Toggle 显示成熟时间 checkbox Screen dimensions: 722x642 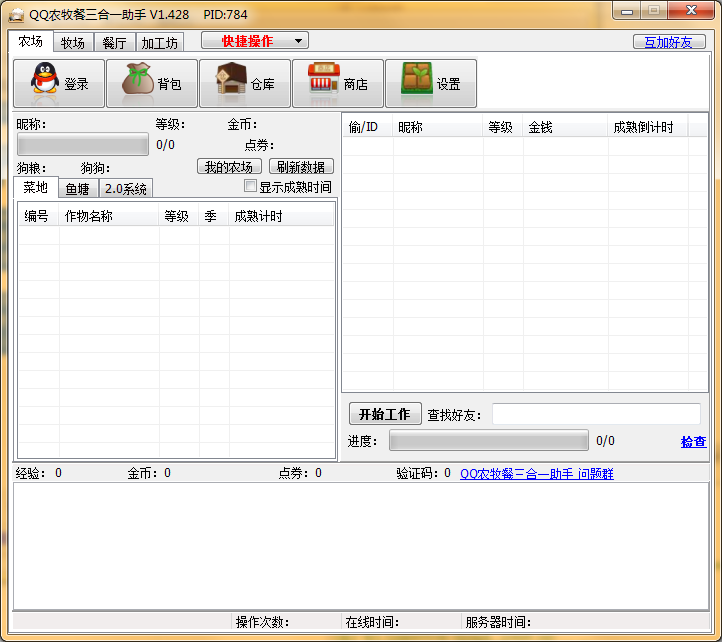[x=251, y=186]
